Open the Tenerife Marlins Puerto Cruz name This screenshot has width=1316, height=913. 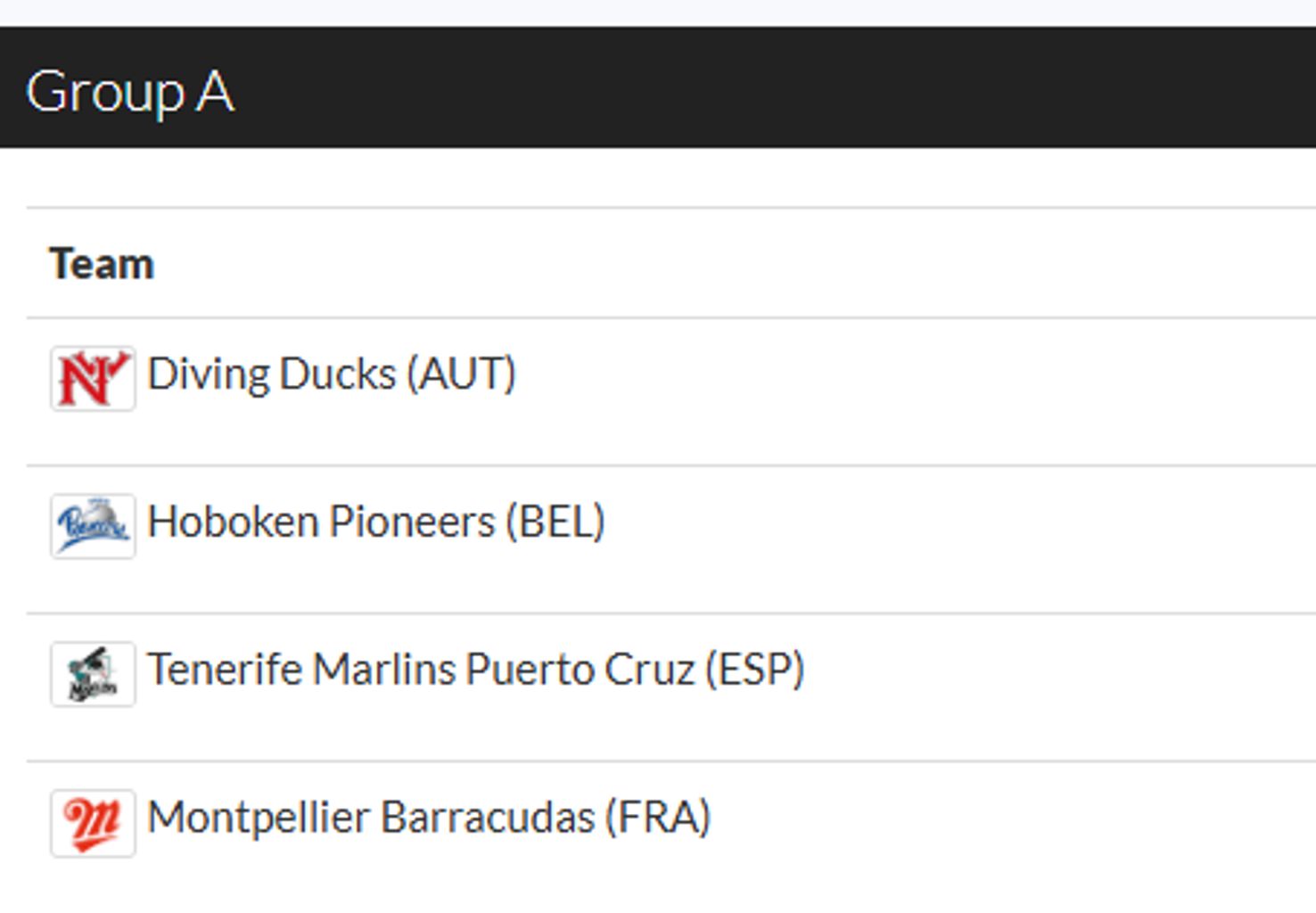[x=421, y=670]
